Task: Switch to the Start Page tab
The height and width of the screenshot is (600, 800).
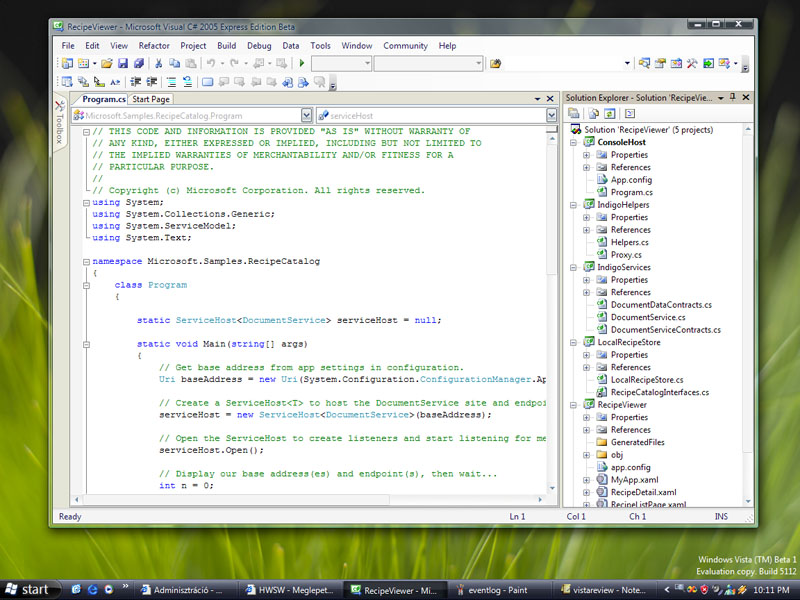Action: point(151,99)
